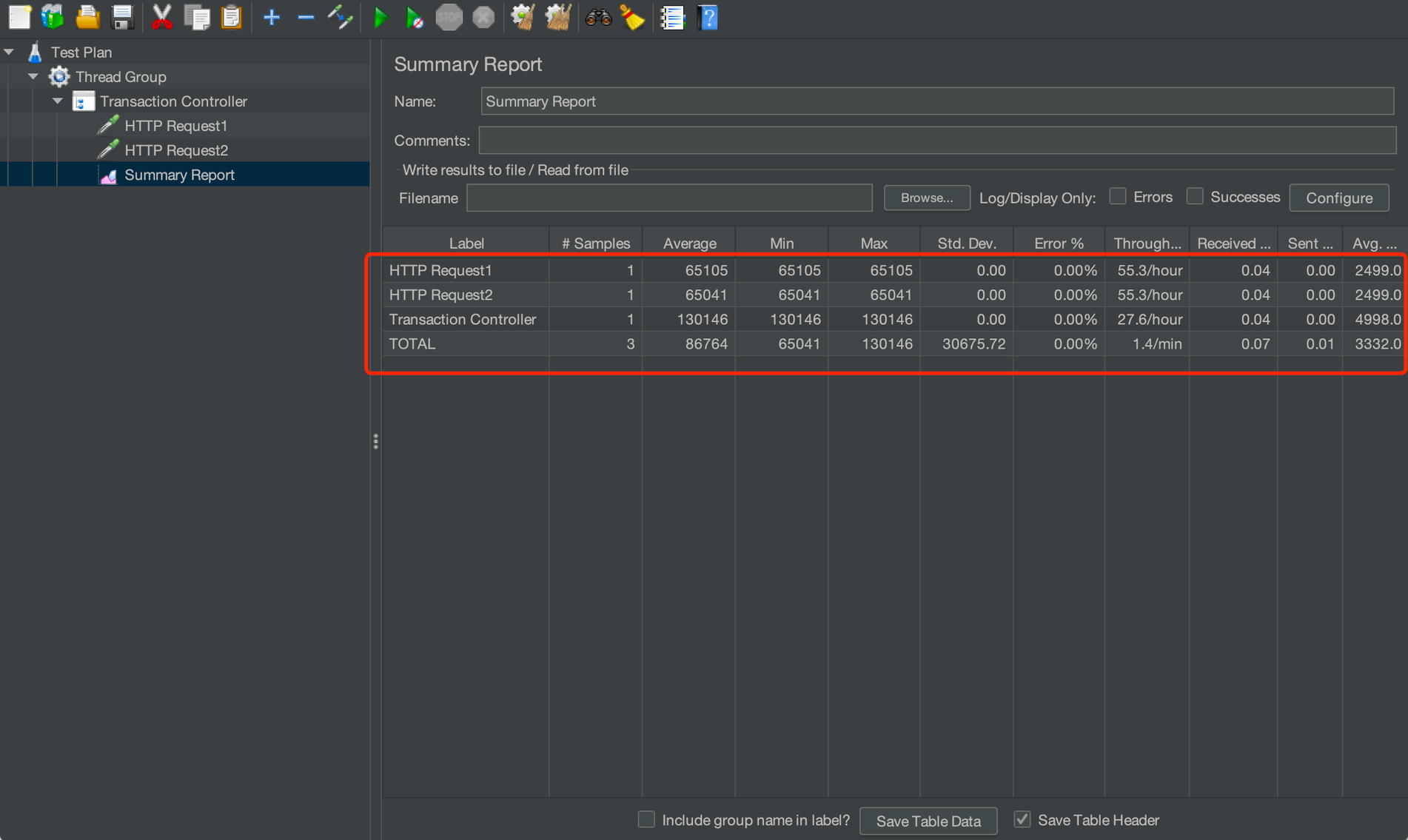Collapse the Test Plan tree node
The height and width of the screenshot is (840, 1408).
click(x=10, y=52)
